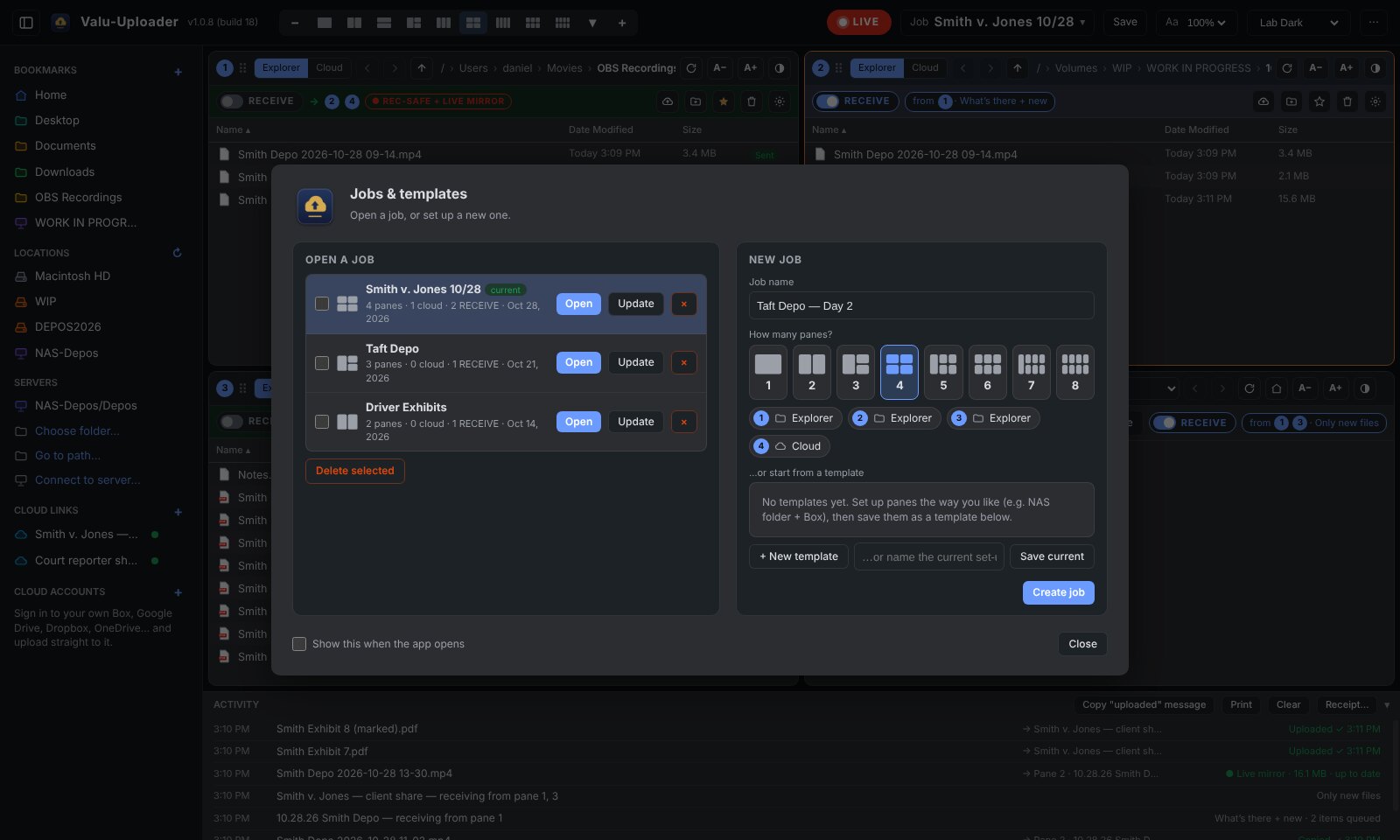This screenshot has width=1400, height=840.
Task: Click Delete selected button
Action: [355, 471]
